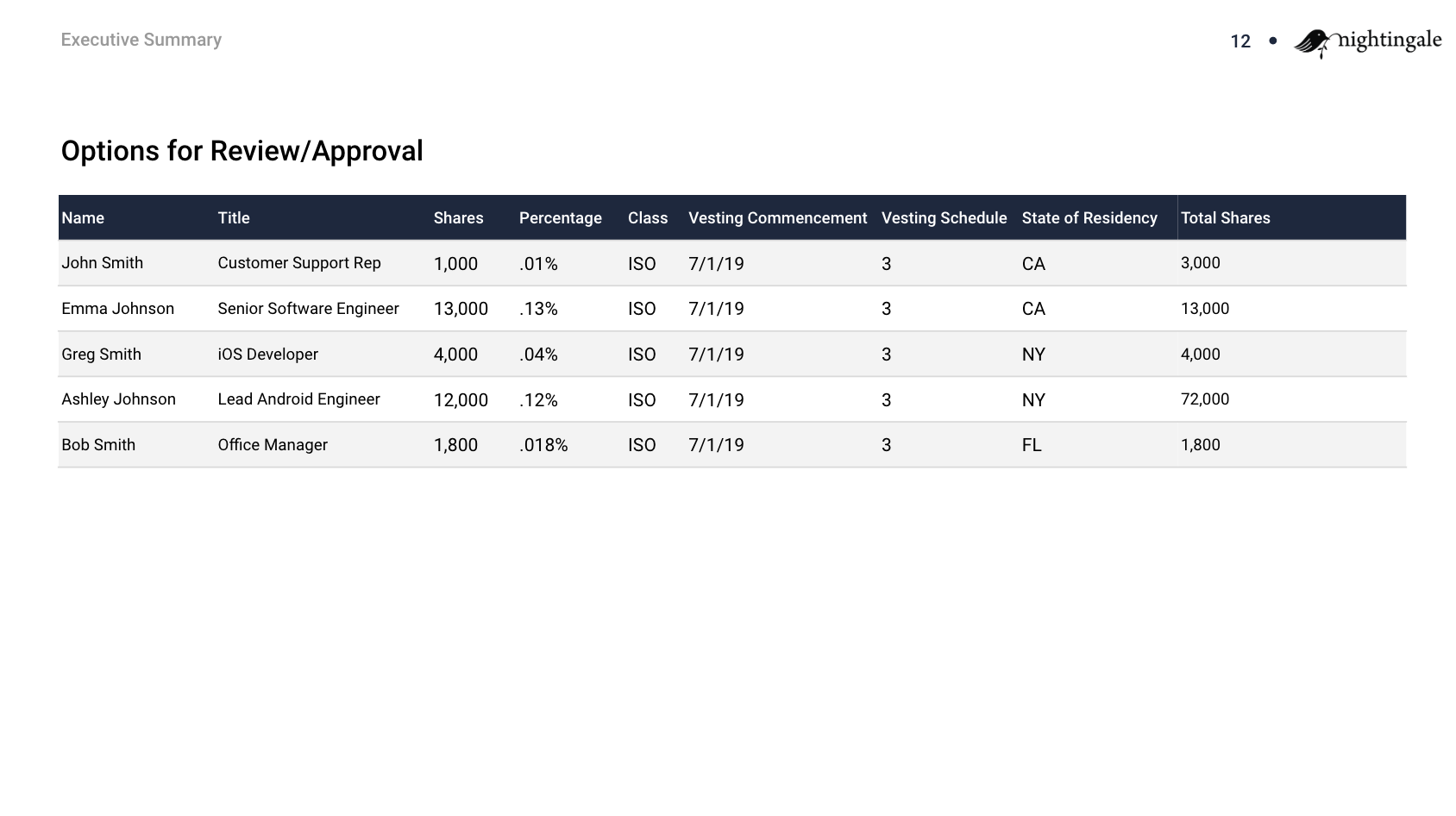Click NY residency in Greg Smith's row
This screenshot has height=816, width=1456.
1033,355
